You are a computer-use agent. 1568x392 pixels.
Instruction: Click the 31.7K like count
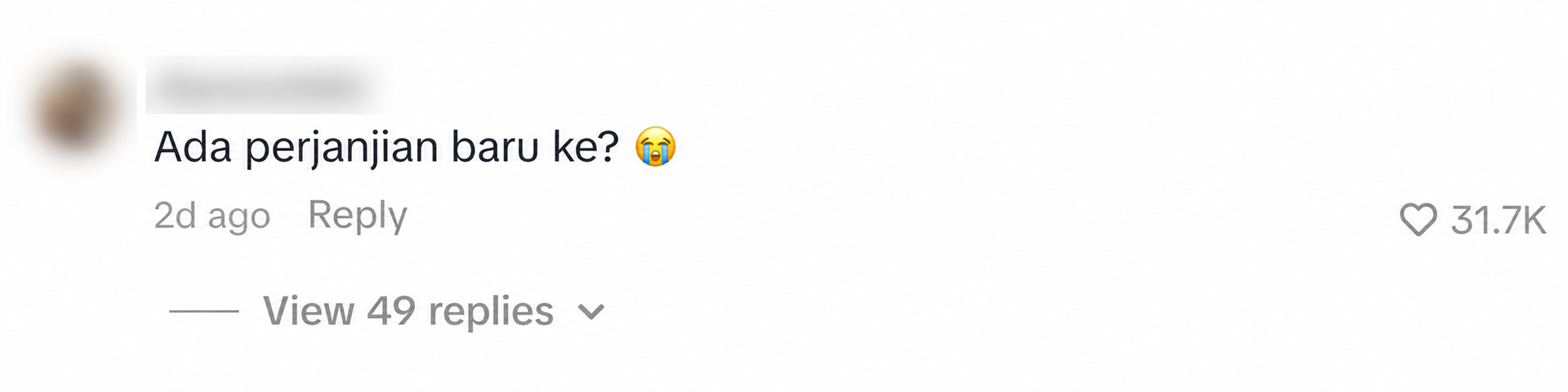[1498, 220]
